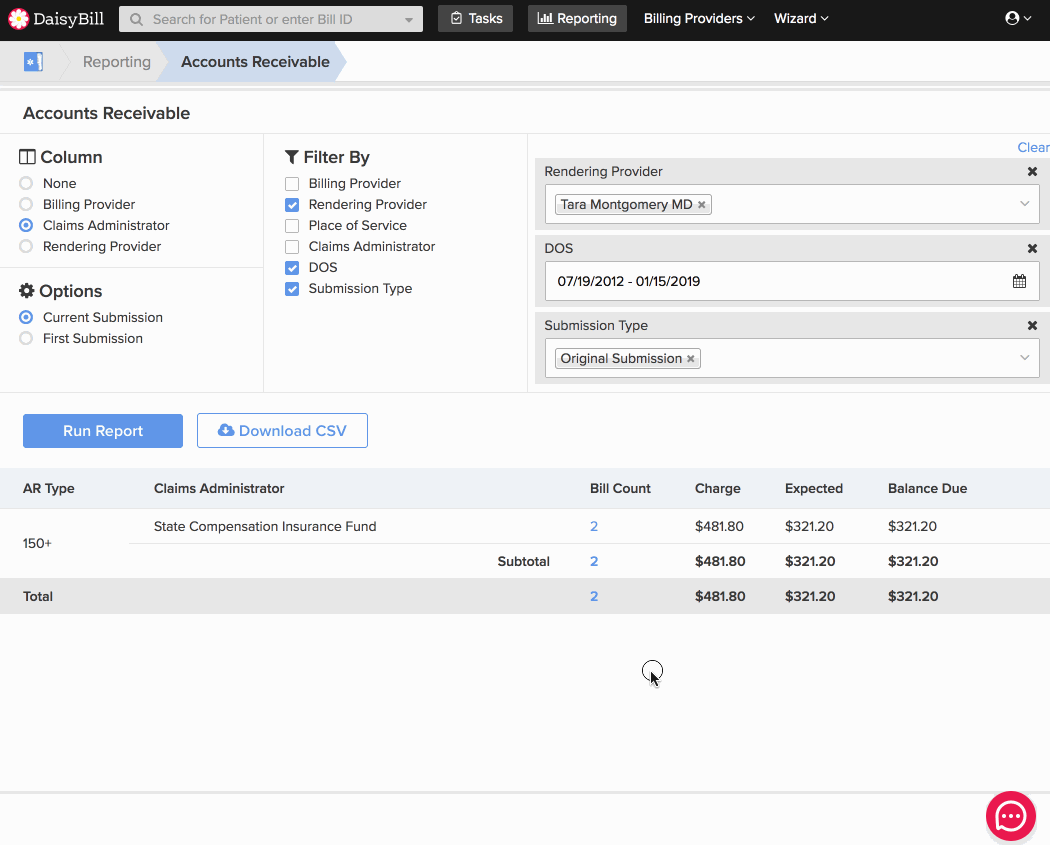Remove the Tara Montgomery MD tag
Viewport: 1050px width, 845px height.
(701, 205)
